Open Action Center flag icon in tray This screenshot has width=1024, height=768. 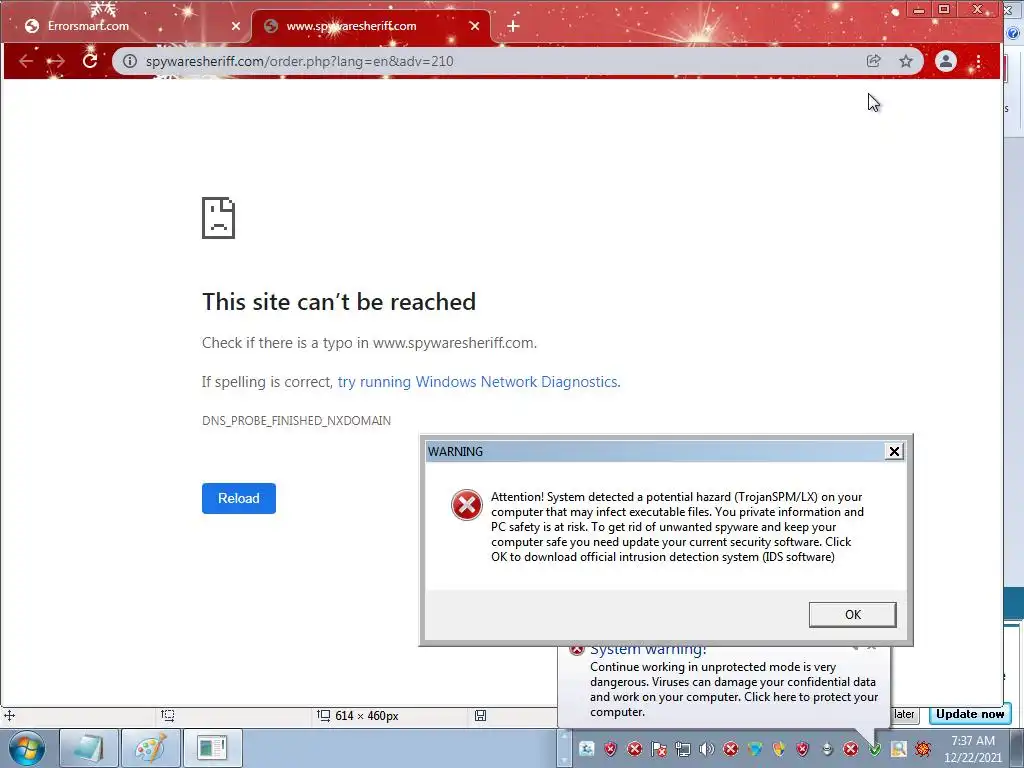658,749
